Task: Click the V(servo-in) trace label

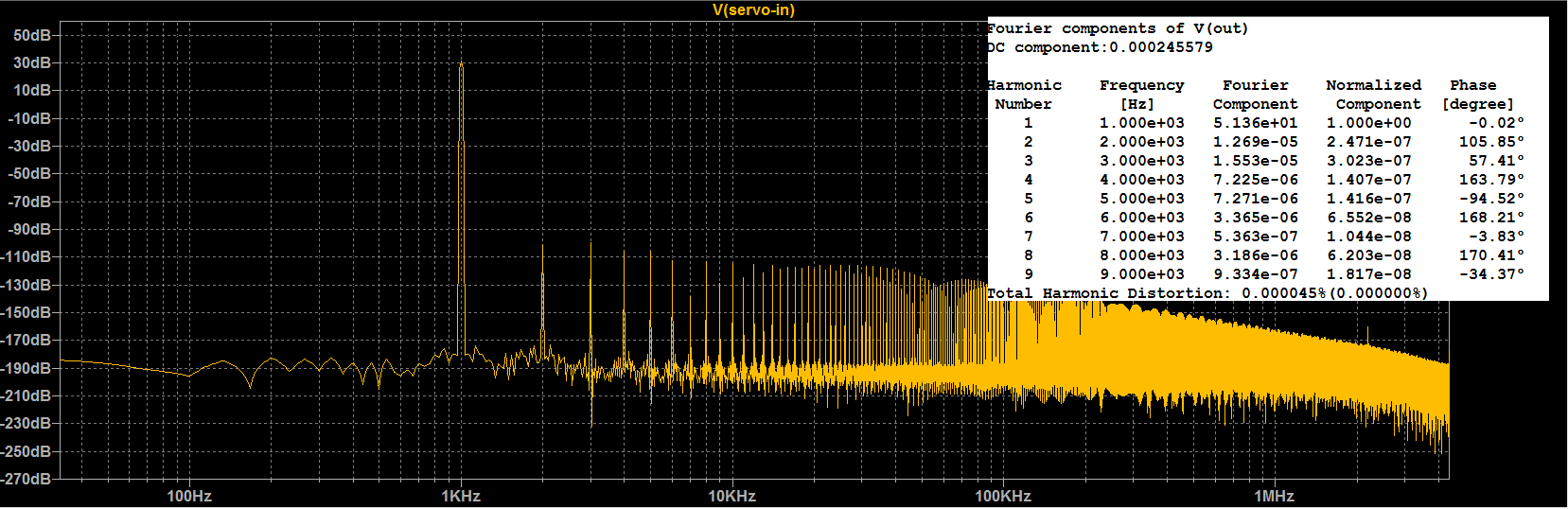Action: pyautogui.click(x=753, y=9)
